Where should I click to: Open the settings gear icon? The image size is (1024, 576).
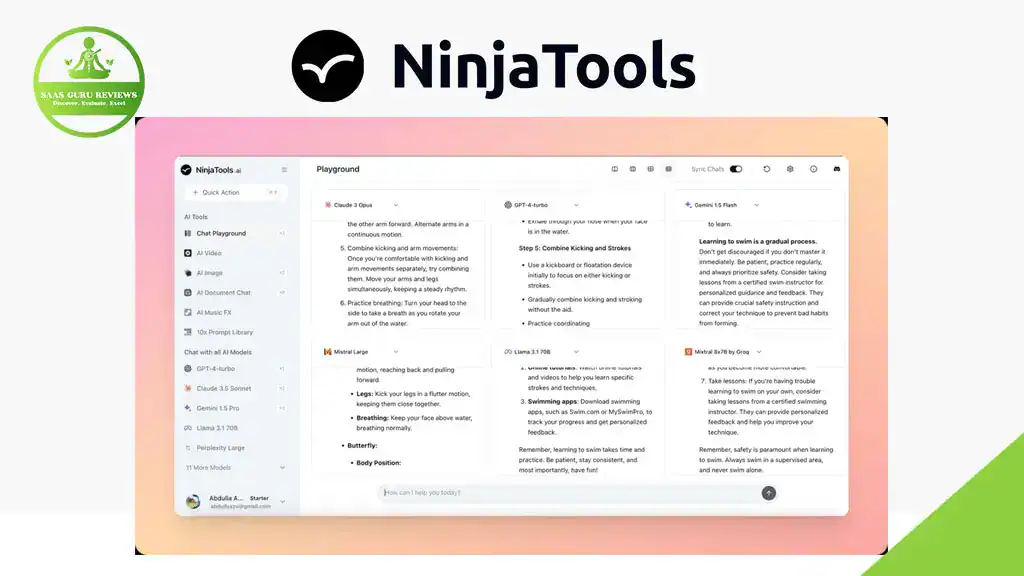point(790,169)
